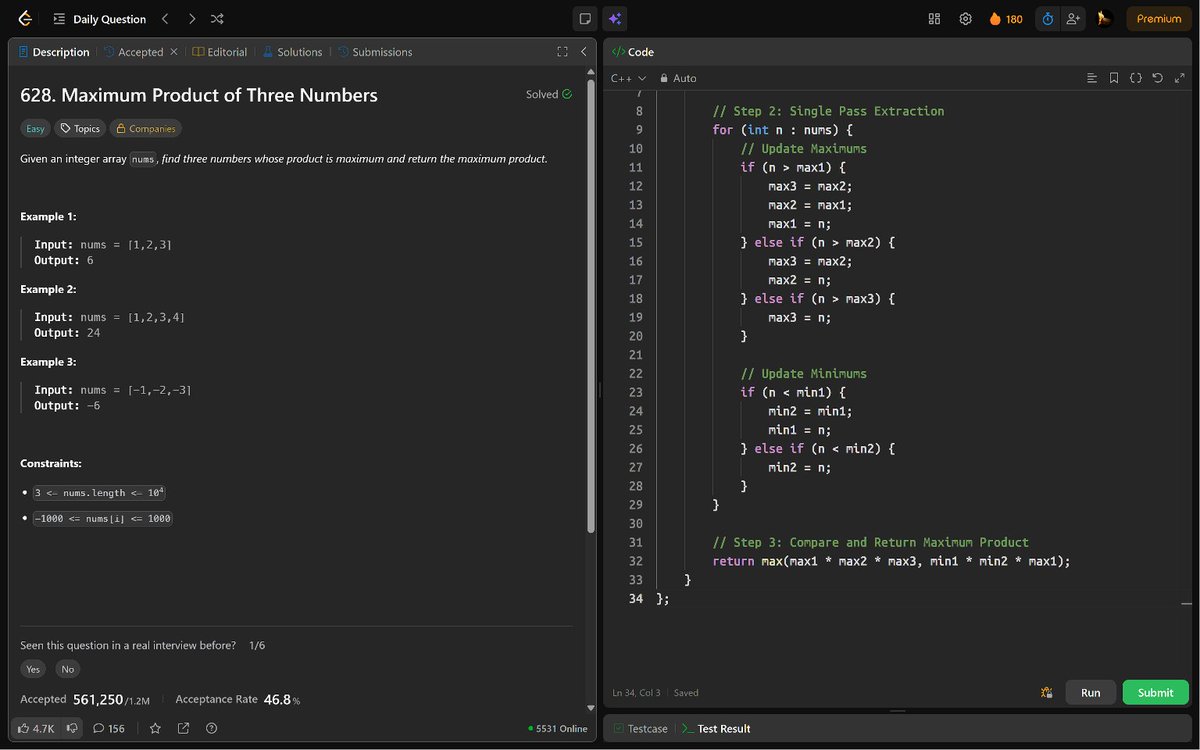This screenshot has height=750, width=1200.
Task: Click line number 22 in the gutter
Action: pos(636,373)
